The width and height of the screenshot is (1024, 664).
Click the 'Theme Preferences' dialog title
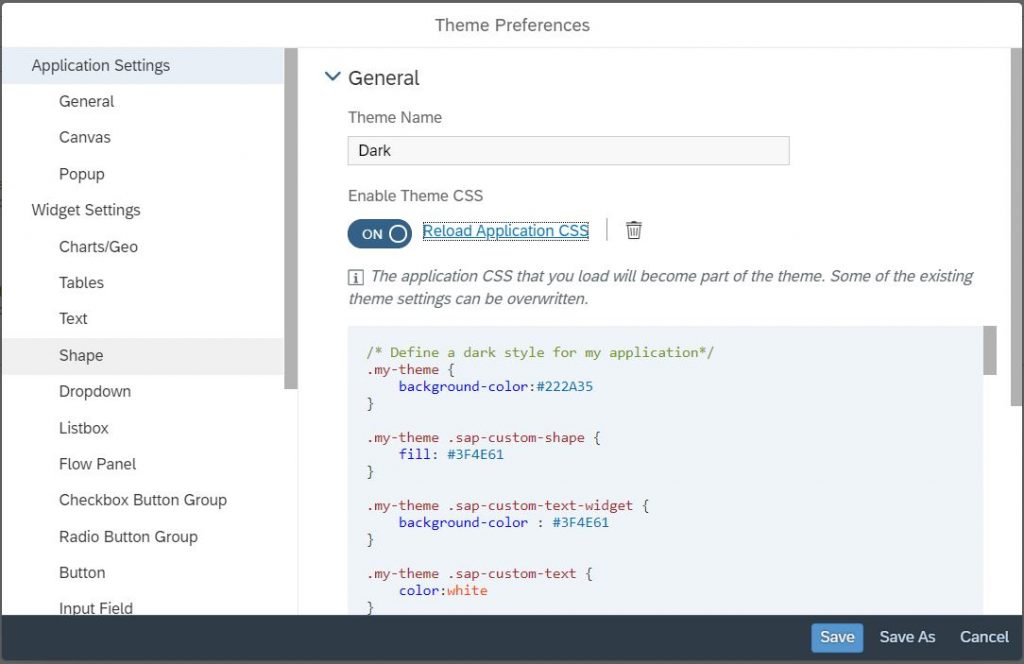(x=512, y=25)
